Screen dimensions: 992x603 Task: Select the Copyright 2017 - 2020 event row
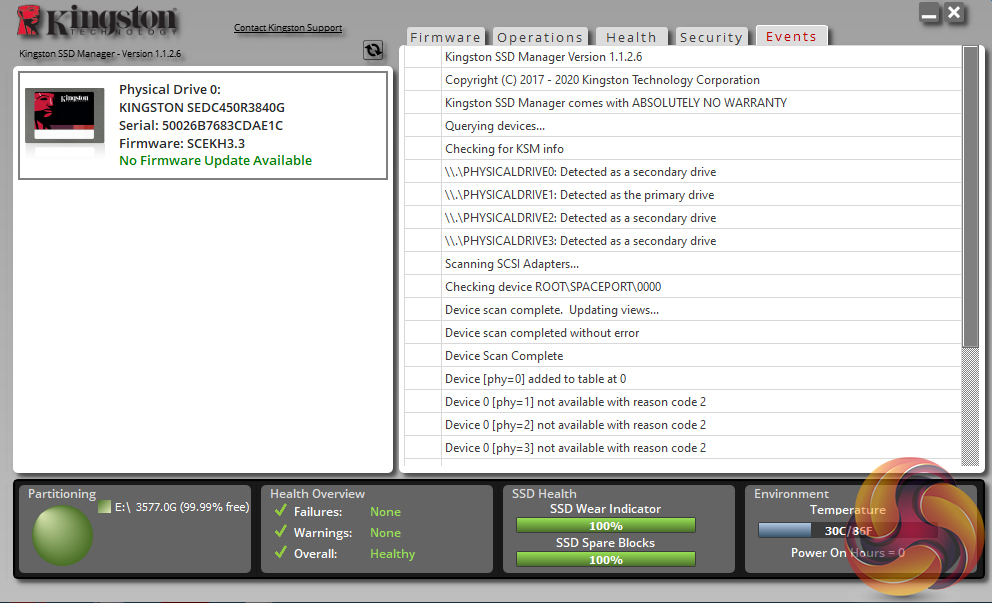point(683,80)
